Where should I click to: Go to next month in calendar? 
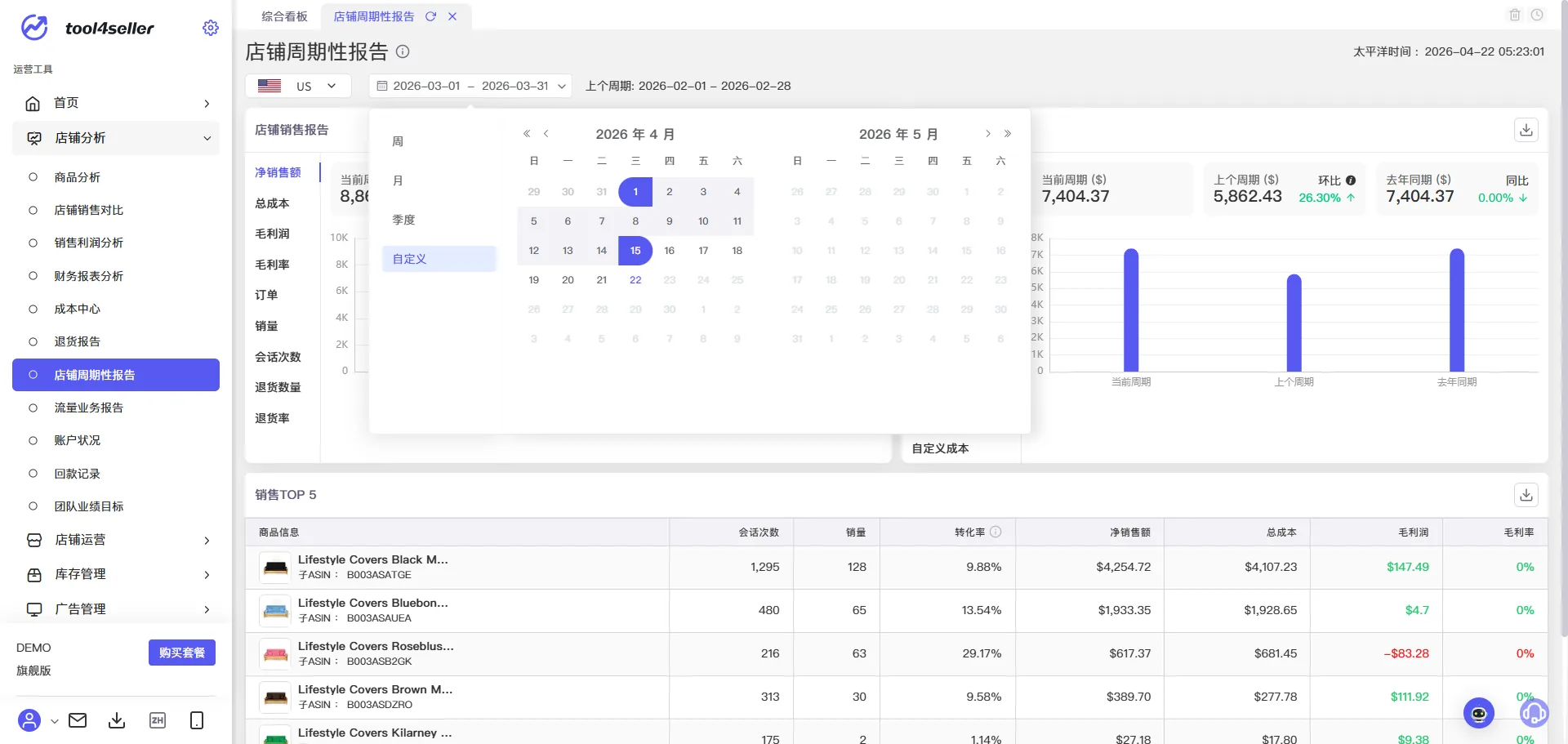(x=988, y=134)
